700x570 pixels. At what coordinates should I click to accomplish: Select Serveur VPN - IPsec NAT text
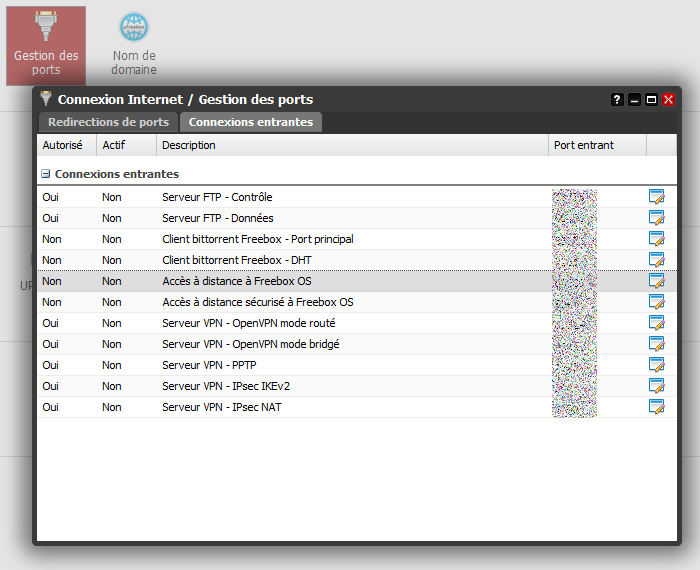(x=222, y=407)
